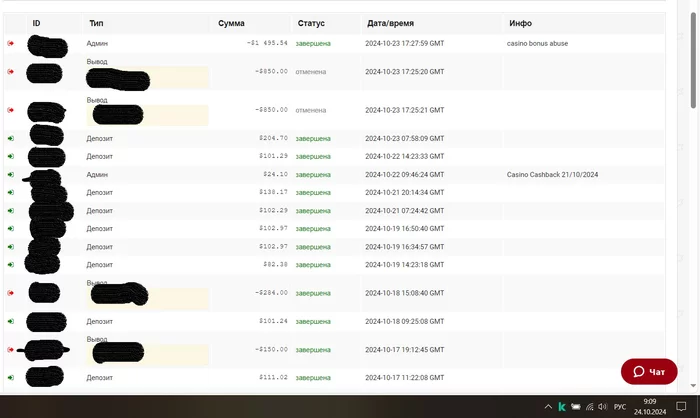This screenshot has height=418, width=700.
Task: Open the network Wi-Fi tray icon
Action: 590,406
